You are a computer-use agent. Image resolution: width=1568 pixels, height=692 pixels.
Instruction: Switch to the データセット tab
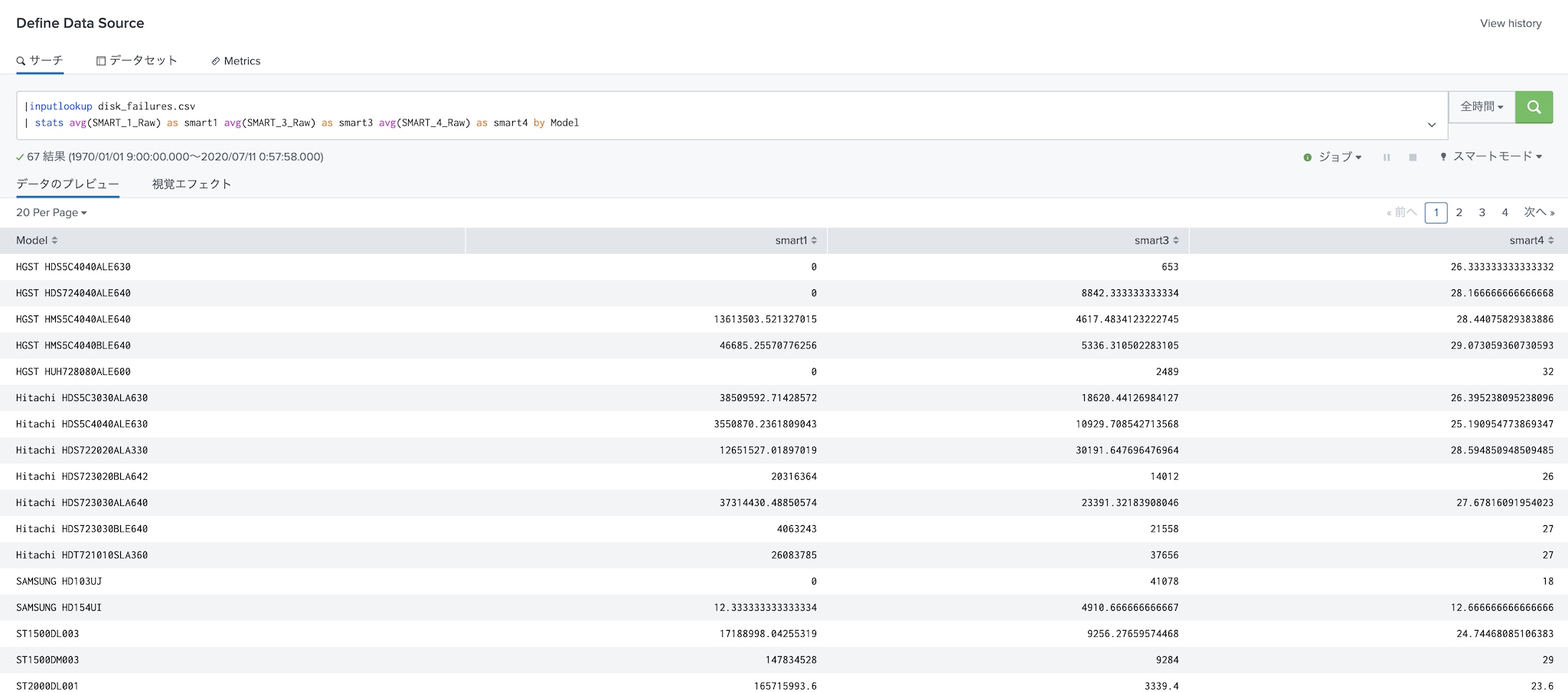coord(137,60)
